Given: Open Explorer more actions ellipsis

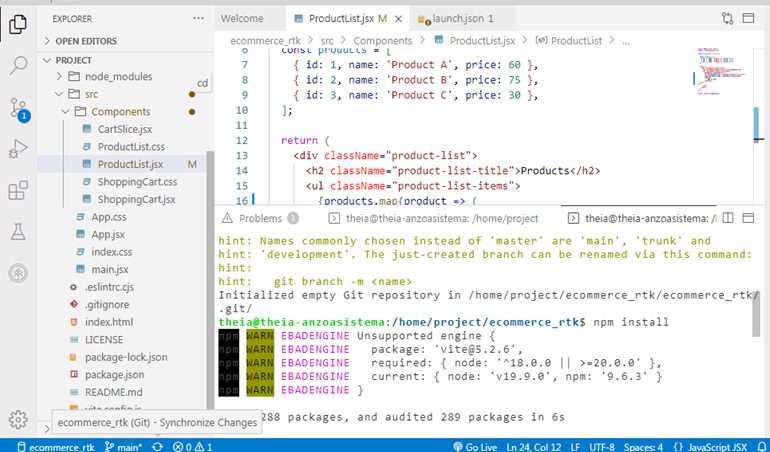Looking at the screenshot, I should (x=198, y=19).
